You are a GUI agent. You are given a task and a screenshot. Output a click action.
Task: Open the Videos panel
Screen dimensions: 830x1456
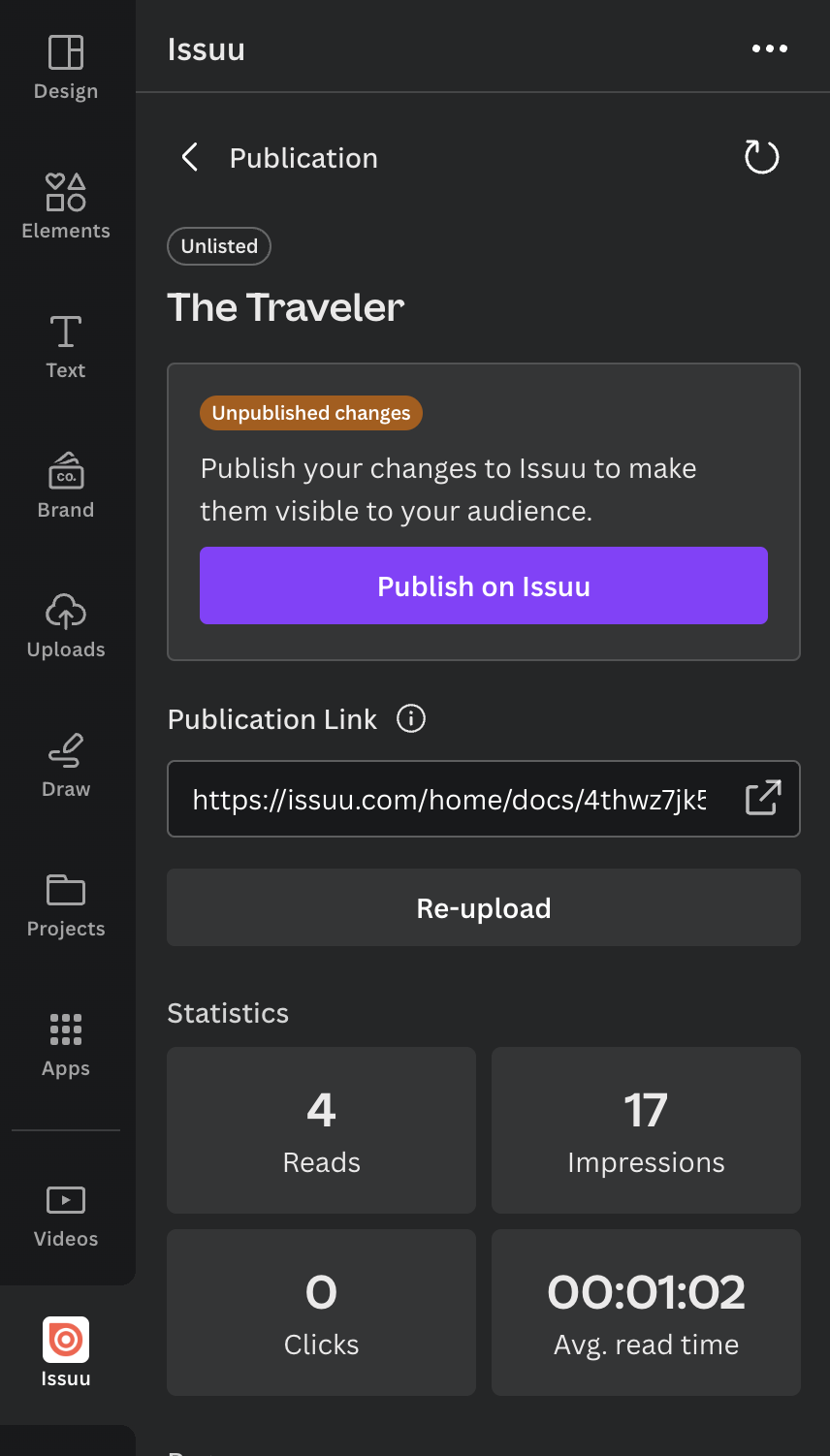click(65, 1214)
